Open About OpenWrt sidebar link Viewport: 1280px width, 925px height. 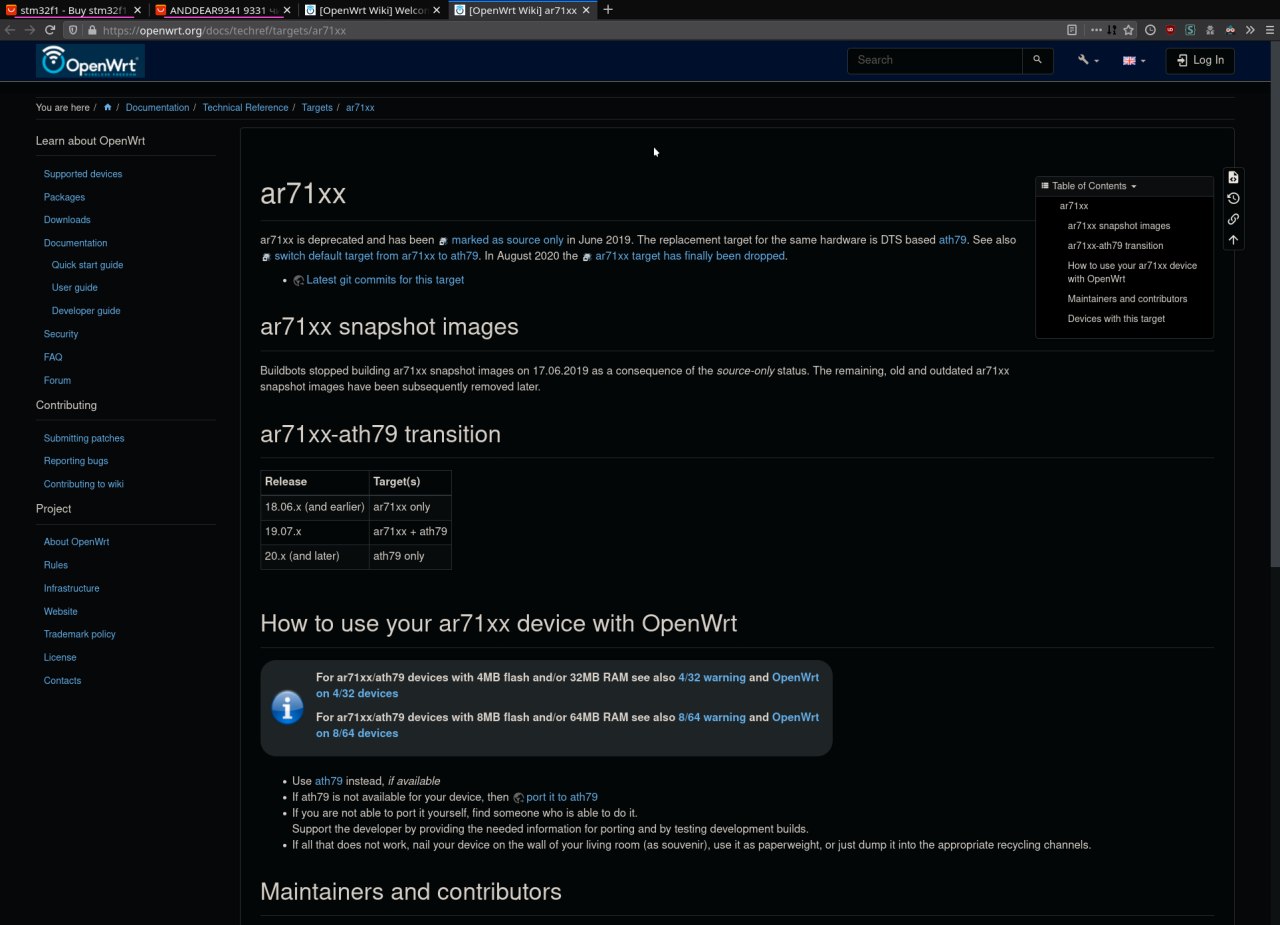point(76,542)
